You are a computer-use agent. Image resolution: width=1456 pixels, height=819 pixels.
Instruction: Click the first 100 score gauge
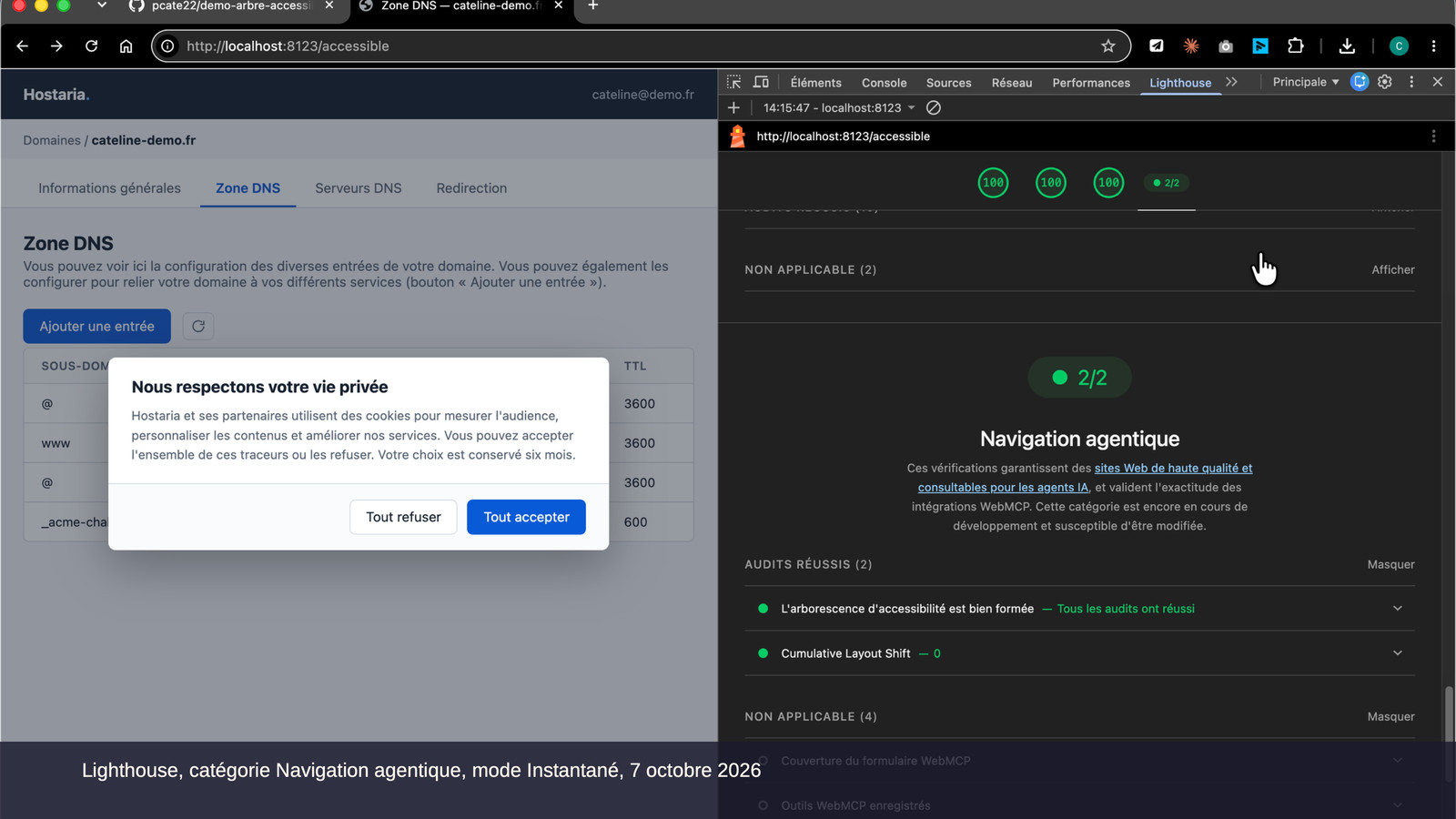993,183
